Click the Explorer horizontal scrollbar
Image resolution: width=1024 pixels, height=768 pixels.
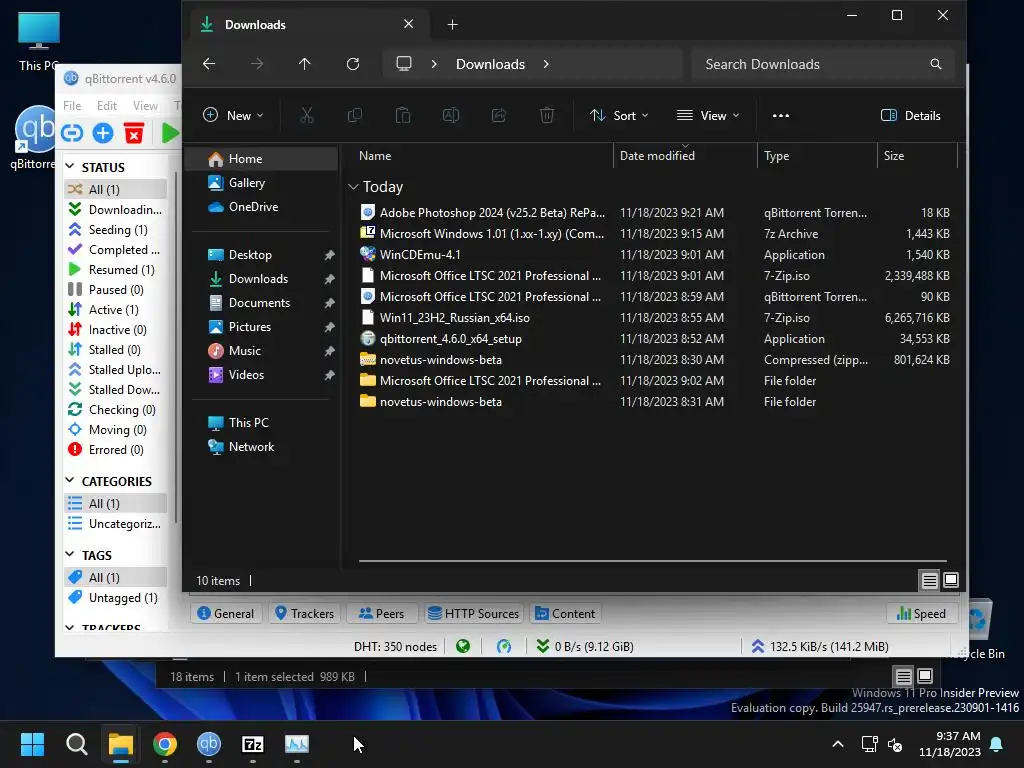(x=652, y=560)
